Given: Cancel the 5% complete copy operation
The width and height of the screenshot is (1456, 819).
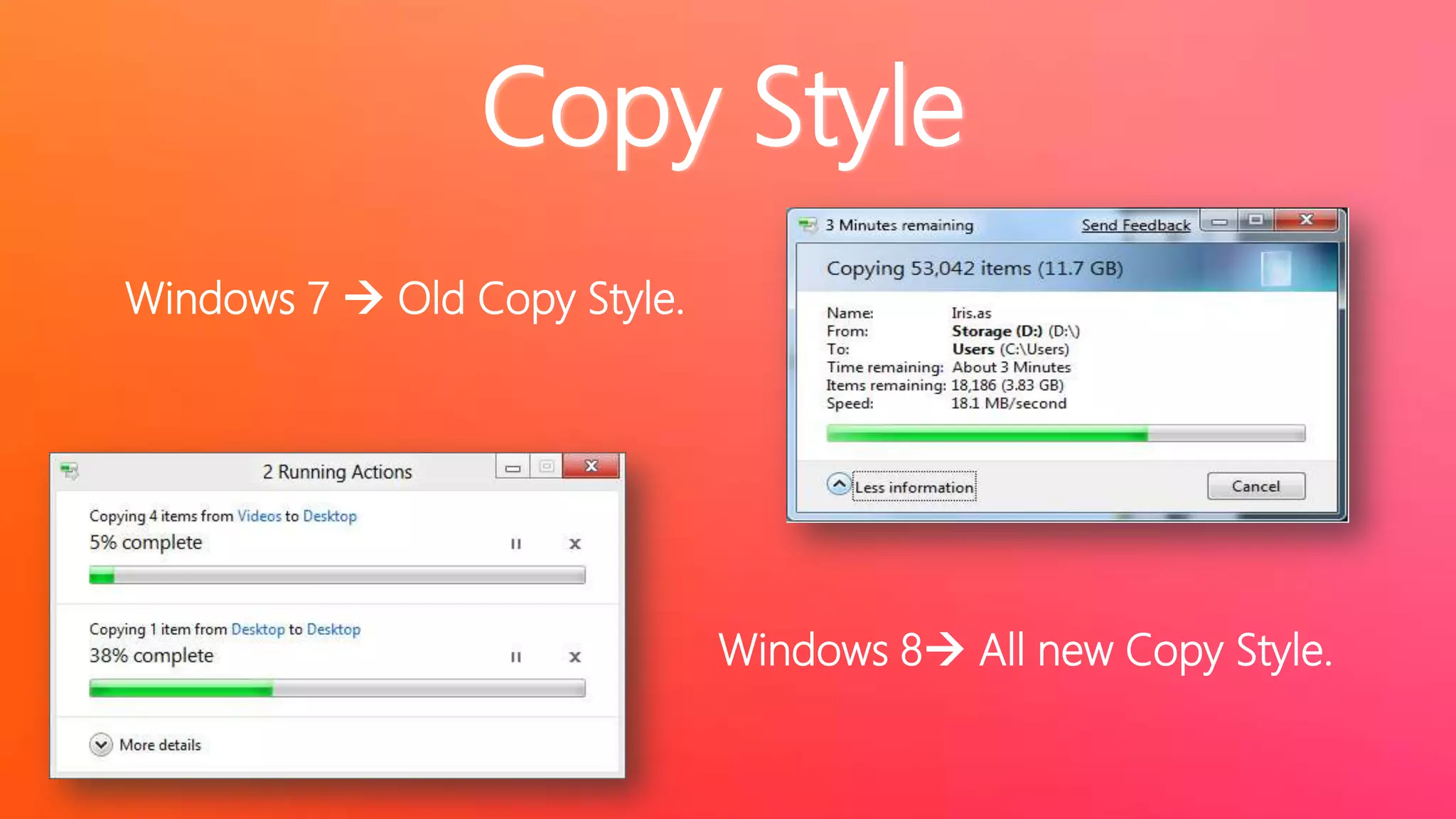Looking at the screenshot, I should tap(575, 544).
